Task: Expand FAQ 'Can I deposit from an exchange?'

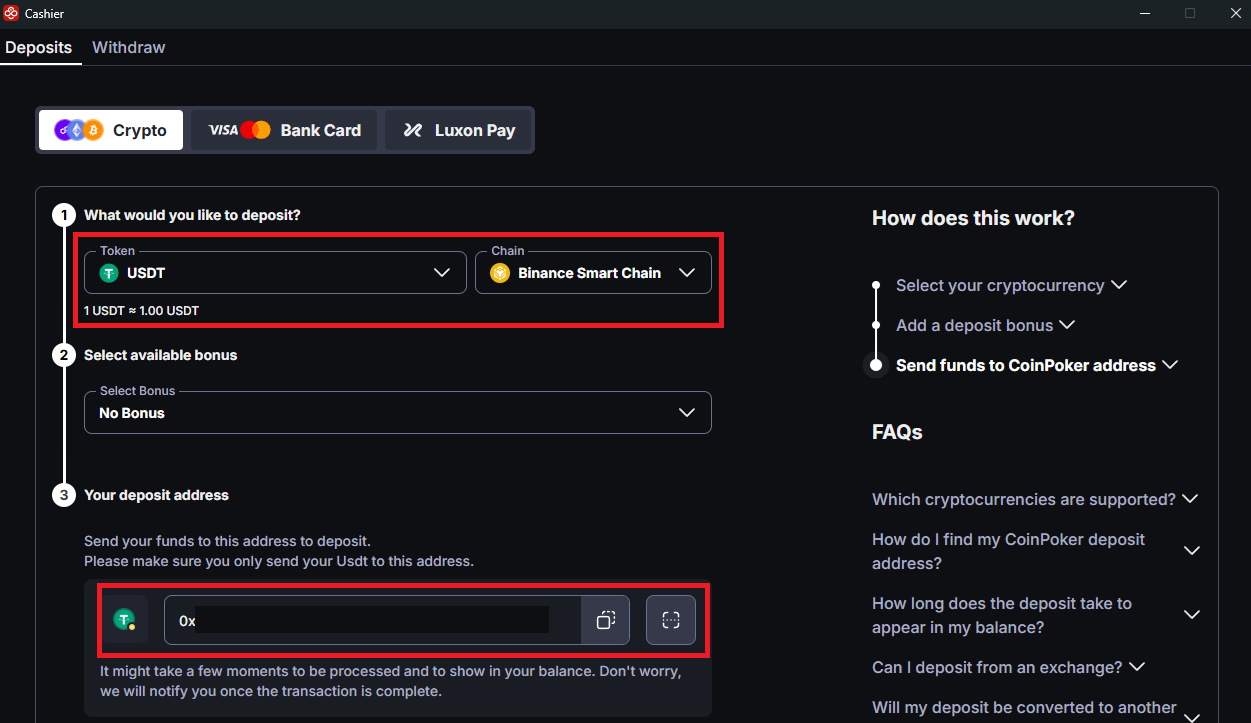Action: click(x=1008, y=667)
